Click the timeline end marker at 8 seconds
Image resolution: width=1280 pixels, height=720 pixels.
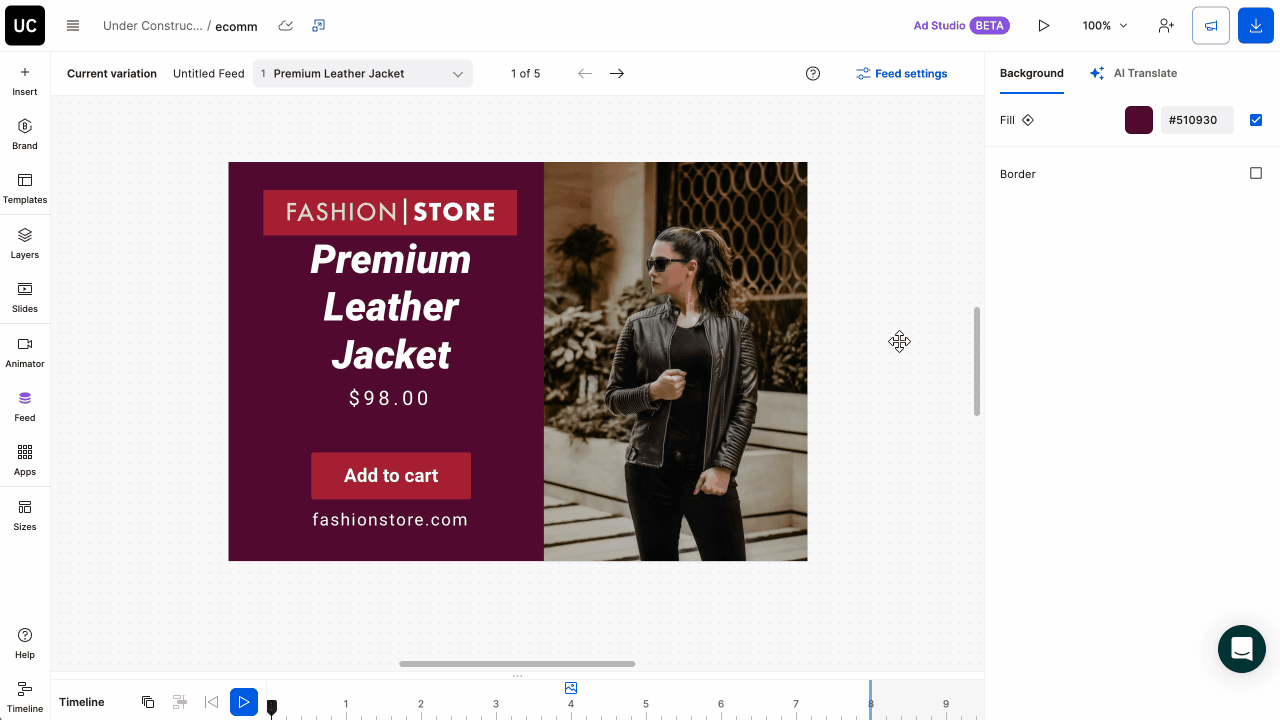pyautogui.click(x=870, y=698)
